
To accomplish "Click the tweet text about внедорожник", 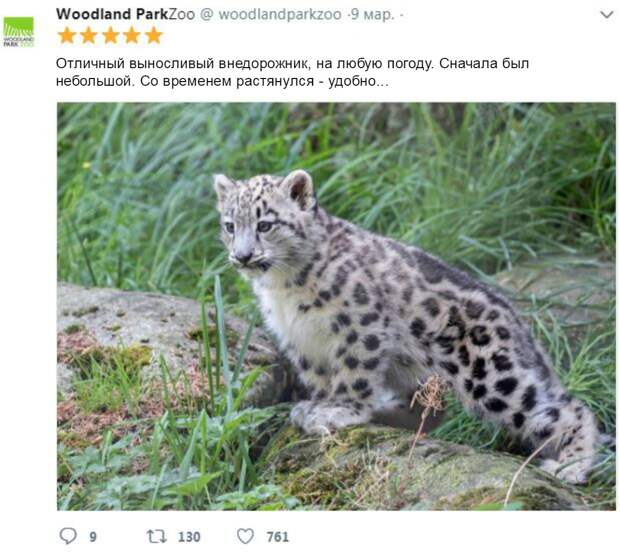I will pos(293,72).
